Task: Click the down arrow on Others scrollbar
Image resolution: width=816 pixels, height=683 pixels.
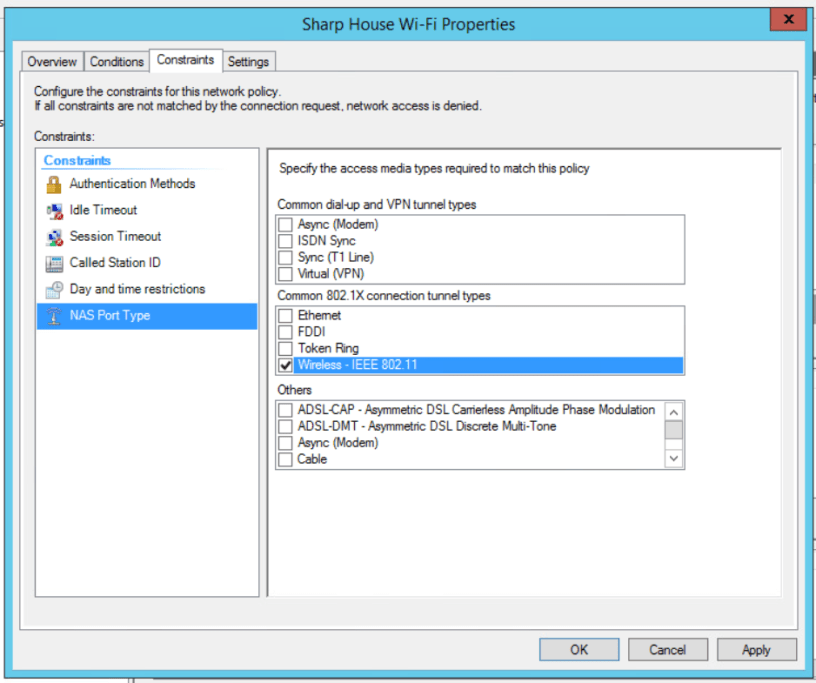Action: tap(673, 459)
